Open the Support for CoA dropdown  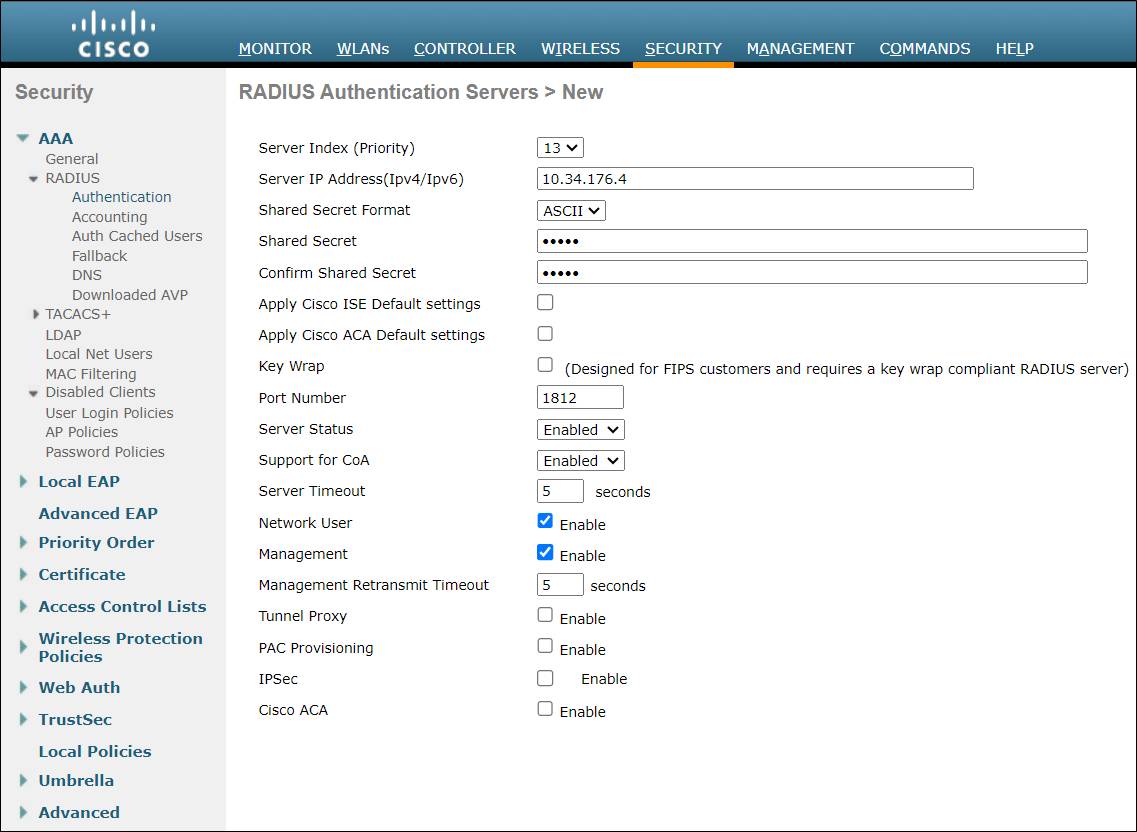[x=580, y=460]
